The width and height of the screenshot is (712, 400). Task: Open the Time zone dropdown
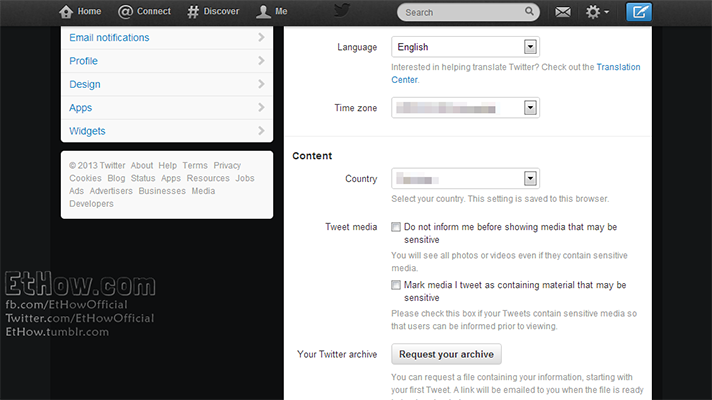pyautogui.click(x=465, y=108)
